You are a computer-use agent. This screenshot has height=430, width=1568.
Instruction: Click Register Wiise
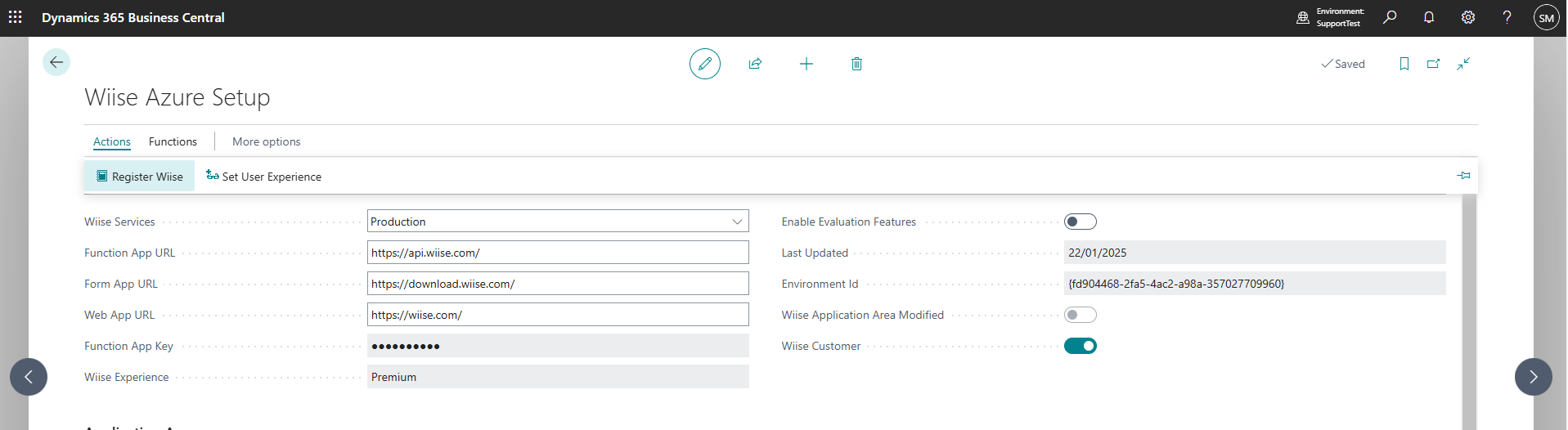pyautogui.click(x=139, y=176)
